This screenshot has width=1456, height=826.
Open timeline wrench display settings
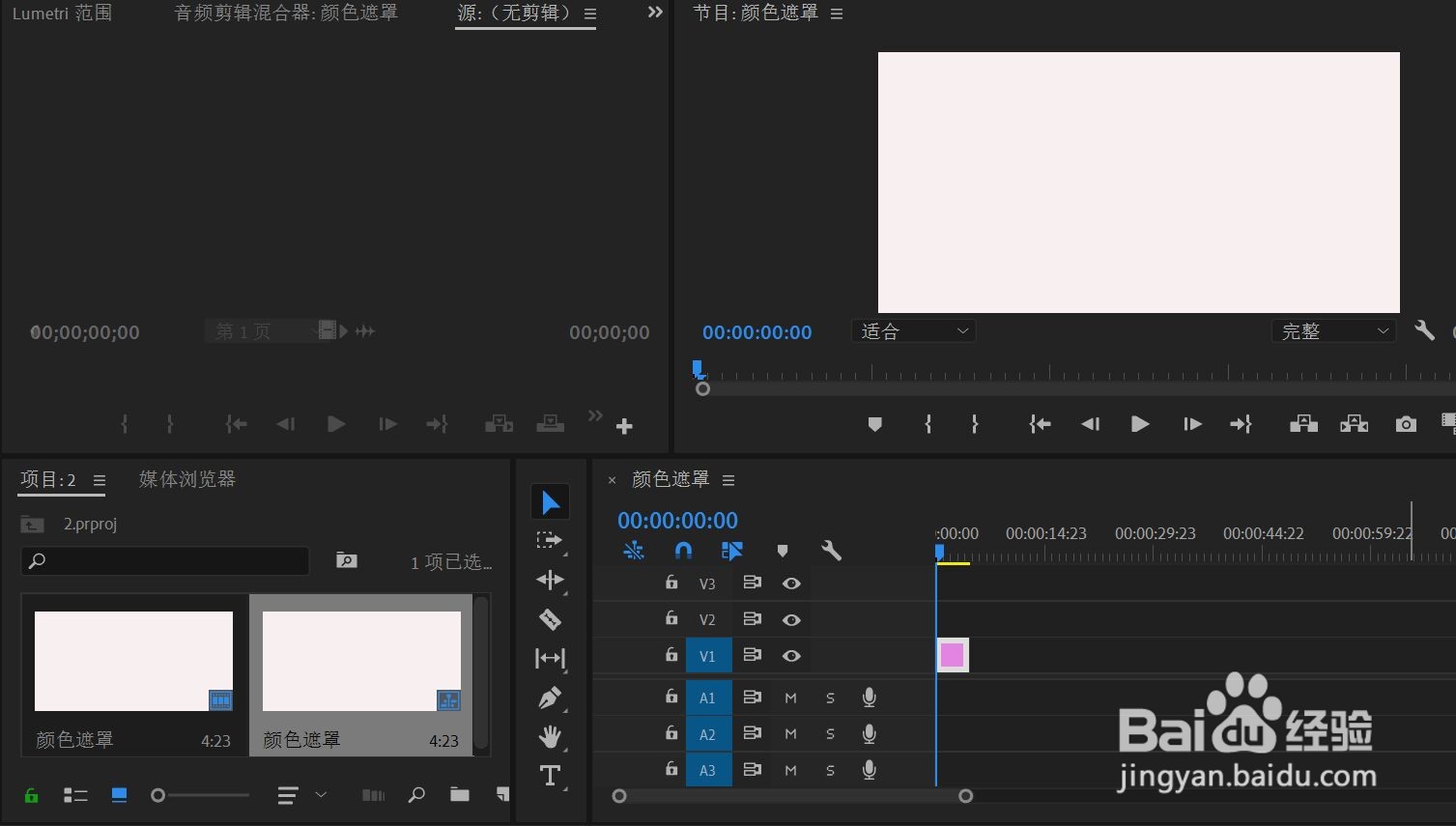point(831,551)
